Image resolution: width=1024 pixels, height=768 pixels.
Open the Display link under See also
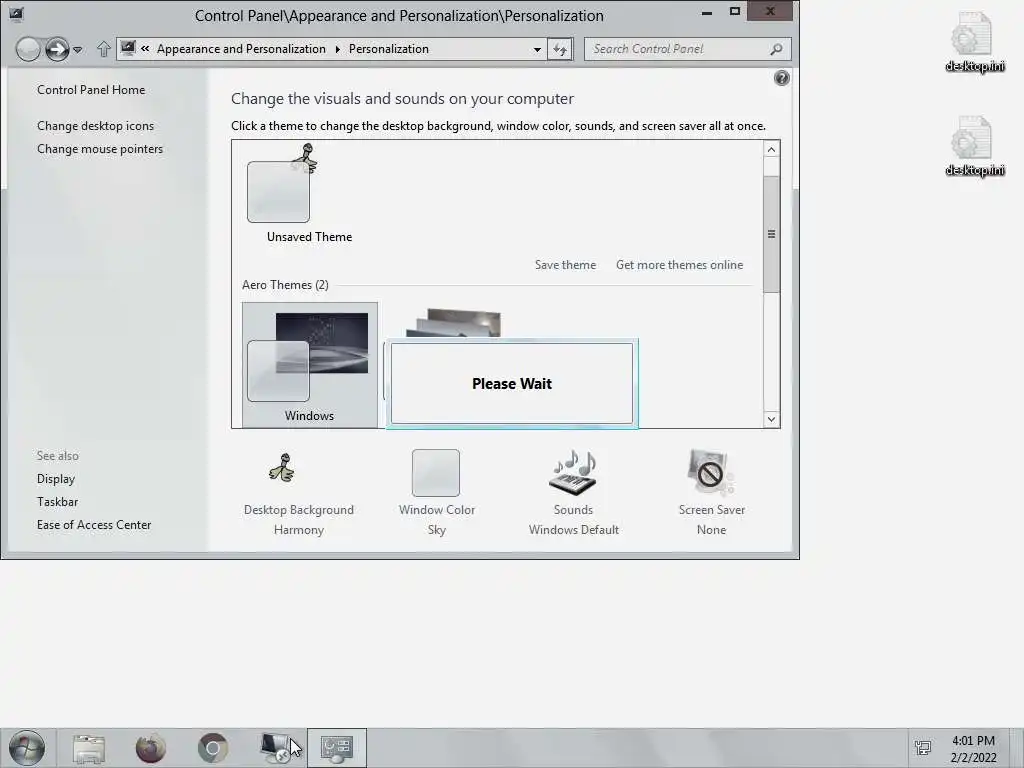click(56, 479)
